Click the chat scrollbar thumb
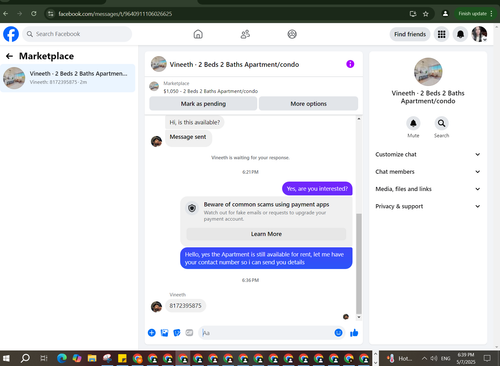Screen dimensions: 500x366 (x=359, y=263)
